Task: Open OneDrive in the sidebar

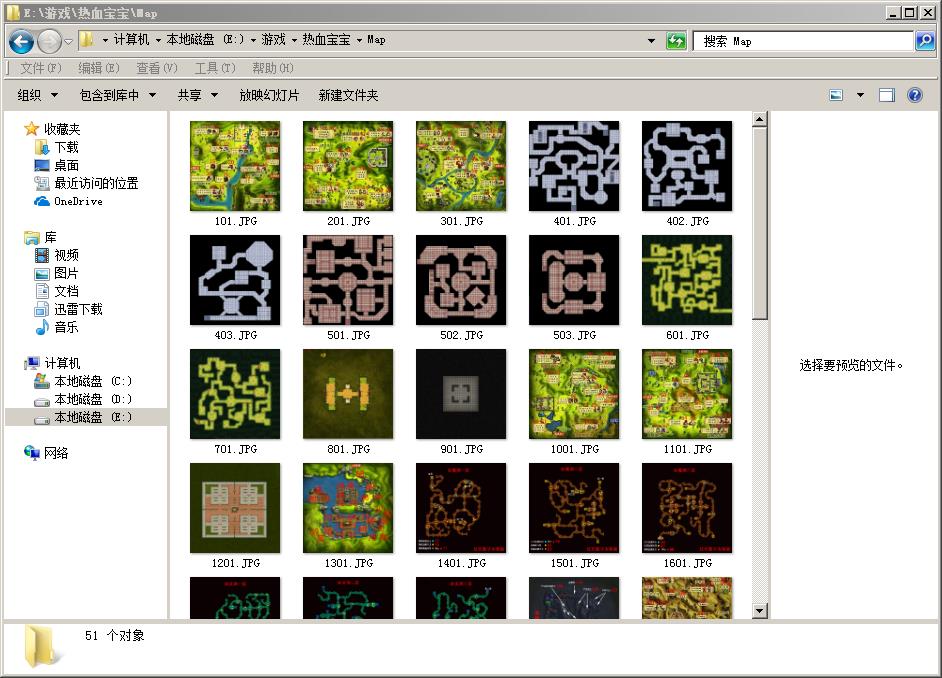Action: point(78,201)
